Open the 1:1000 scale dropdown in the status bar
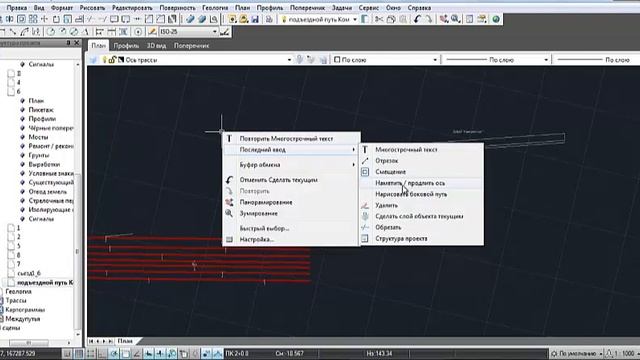Viewport: 640px width, 360px height. (x=637, y=353)
